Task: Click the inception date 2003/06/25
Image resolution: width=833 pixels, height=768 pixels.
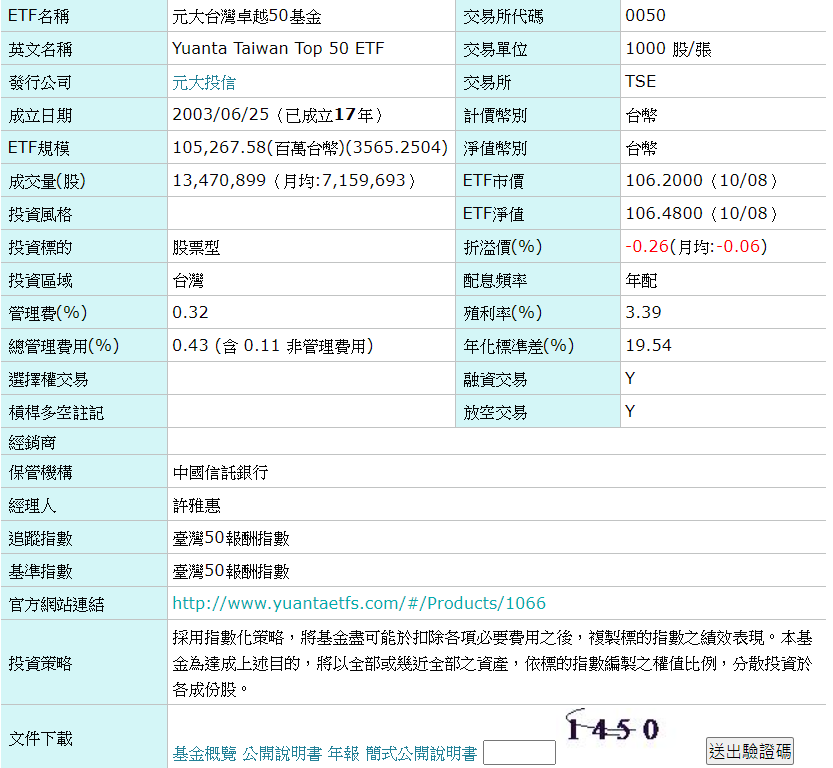Action: [220, 115]
